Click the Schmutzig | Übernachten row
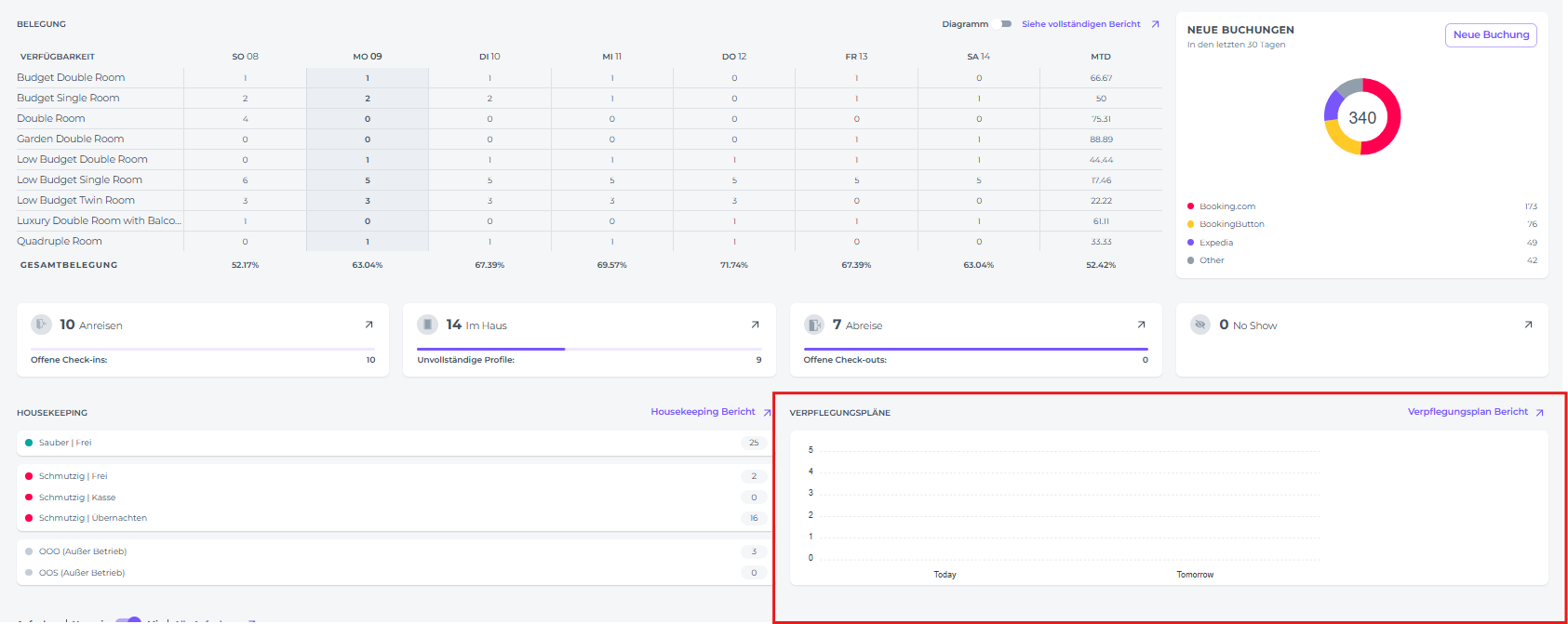Screen dimensions: 1568x624 click(92, 518)
